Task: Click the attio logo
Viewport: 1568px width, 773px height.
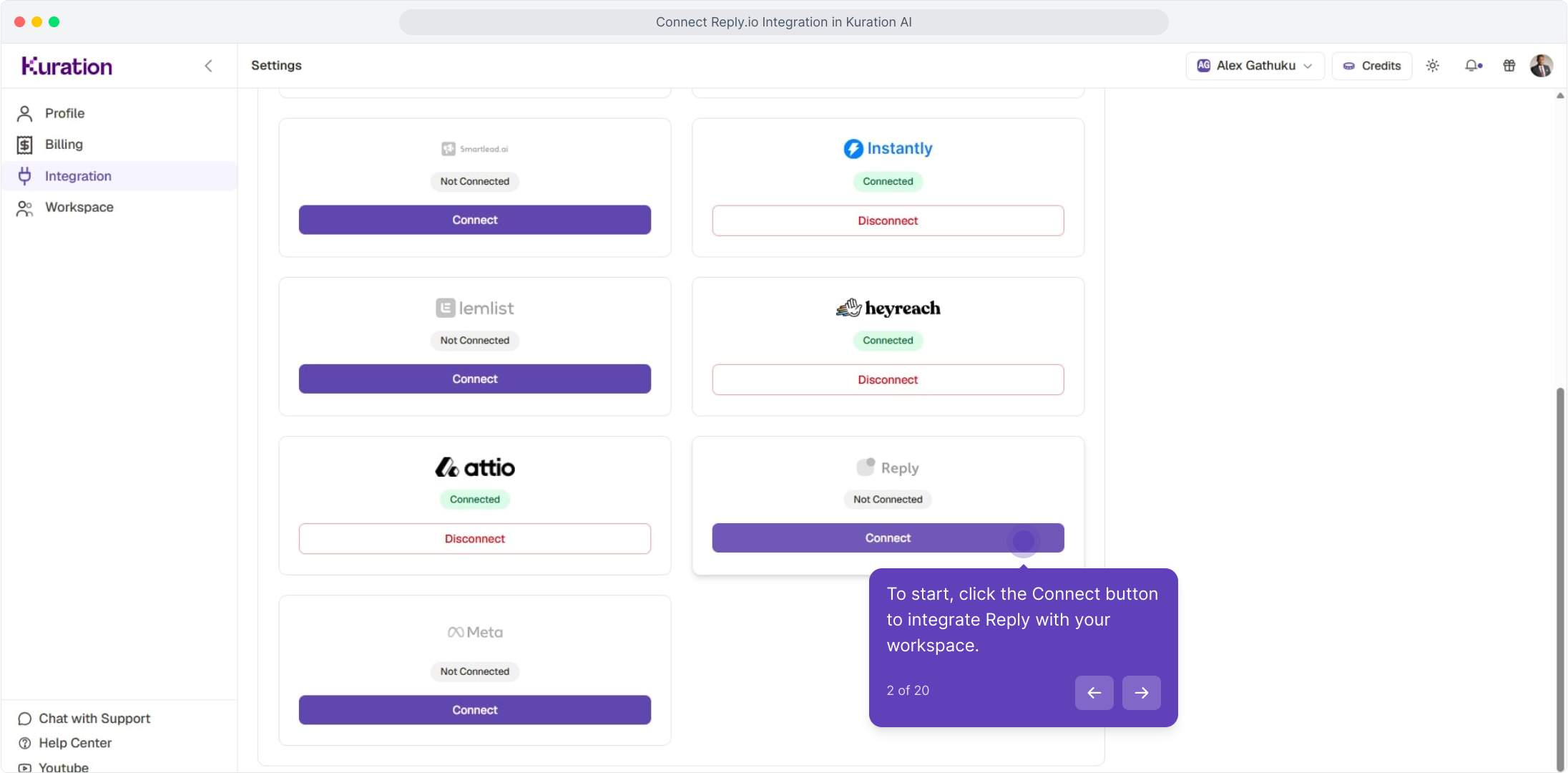Action: point(475,467)
